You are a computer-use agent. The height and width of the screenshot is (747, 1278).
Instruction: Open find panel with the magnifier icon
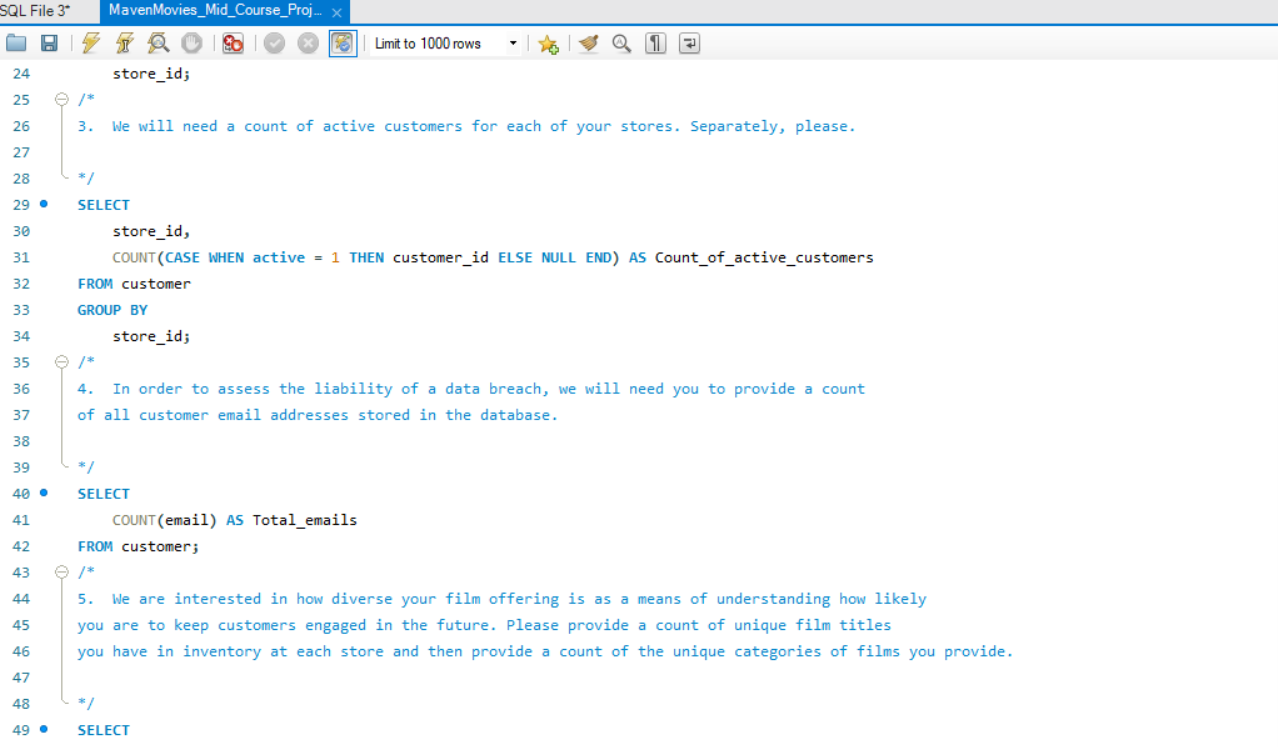(x=622, y=43)
